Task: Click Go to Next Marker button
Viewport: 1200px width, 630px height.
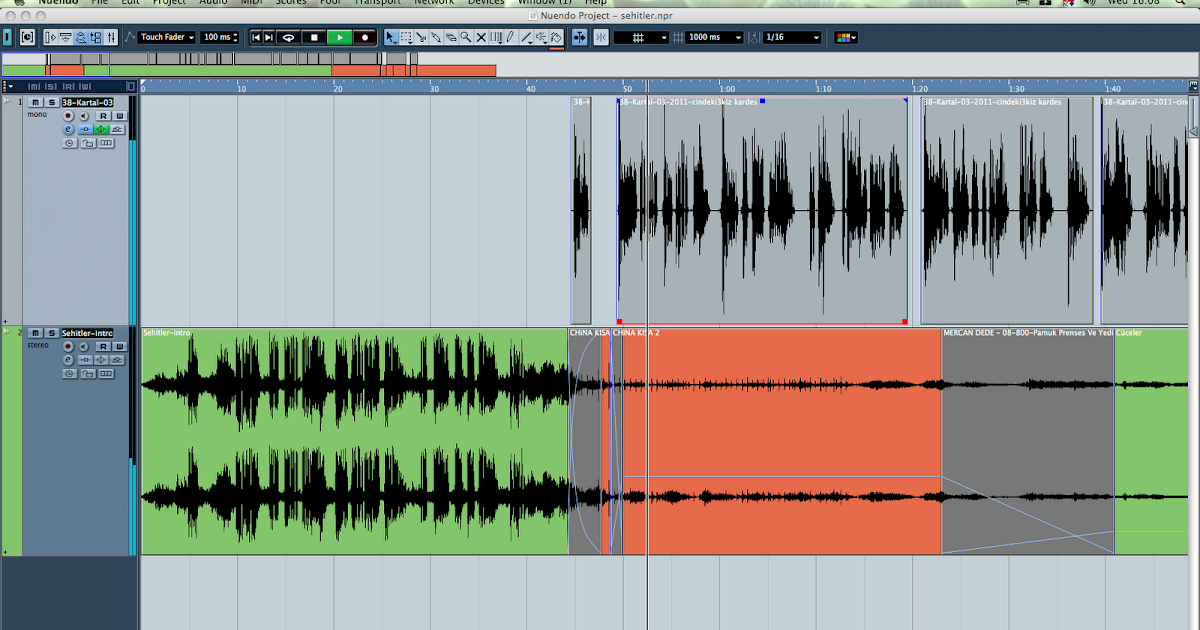Action: 269,37
